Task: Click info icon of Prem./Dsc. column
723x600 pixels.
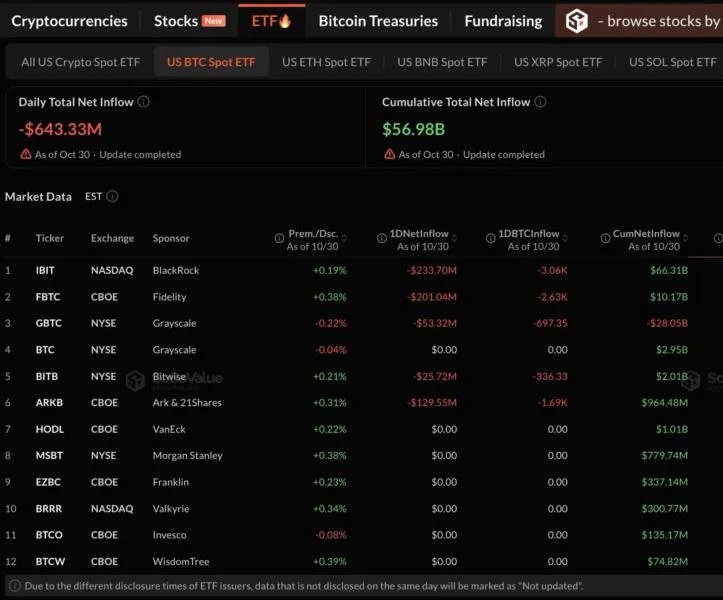Action: (x=279, y=238)
